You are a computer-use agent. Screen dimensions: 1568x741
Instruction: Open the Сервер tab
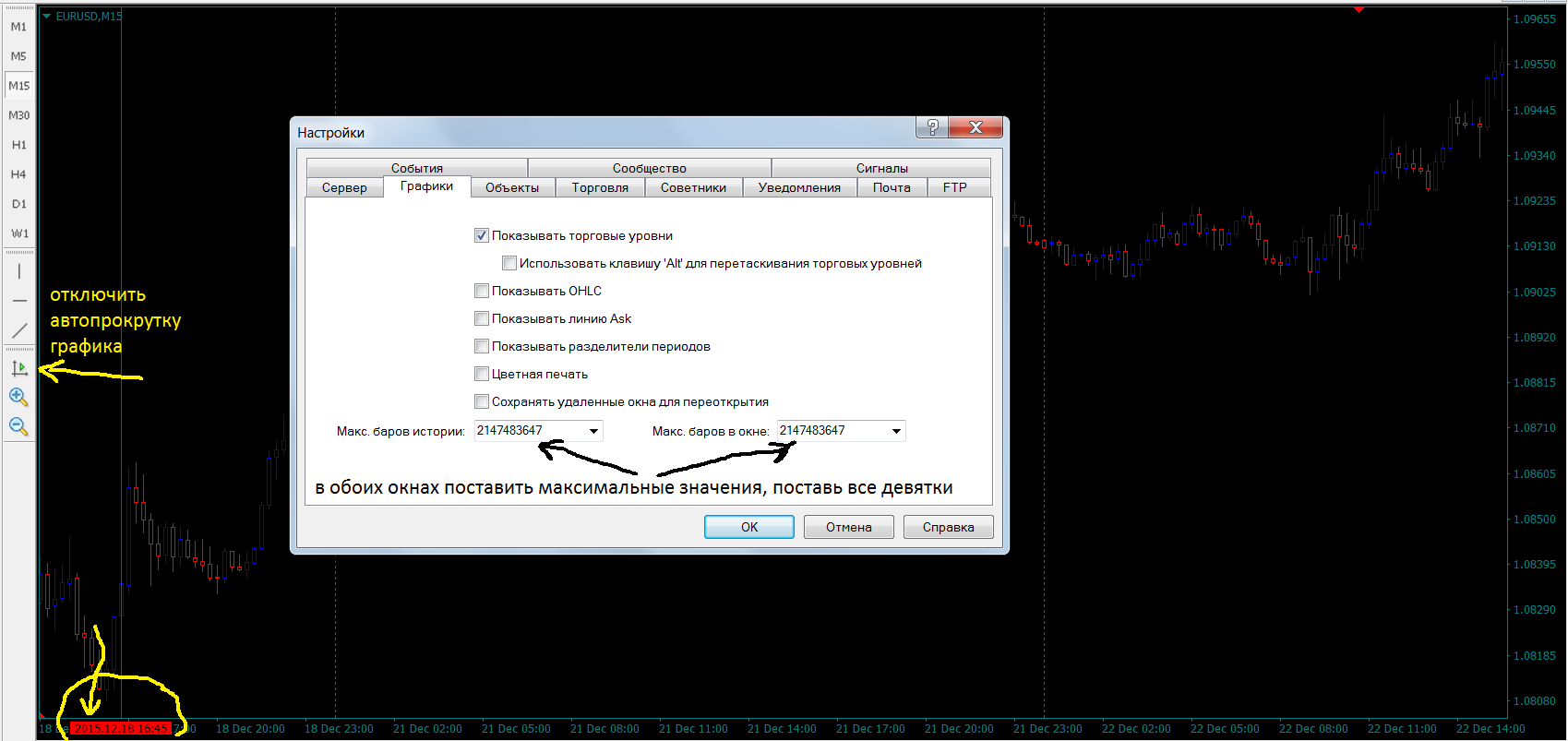[x=344, y=187]
